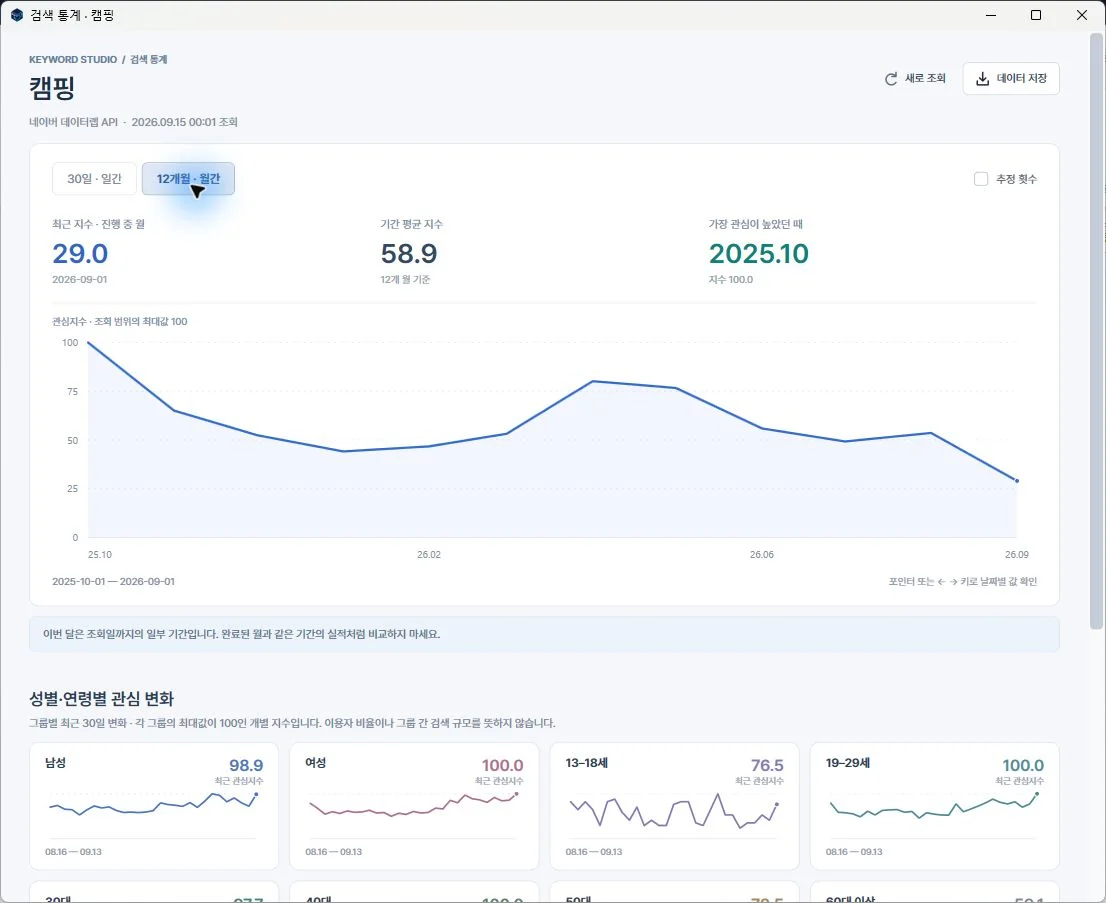Click the 데이터 저장 button label
This screenshot has width=1106, height=903.
click(1022, 78)
